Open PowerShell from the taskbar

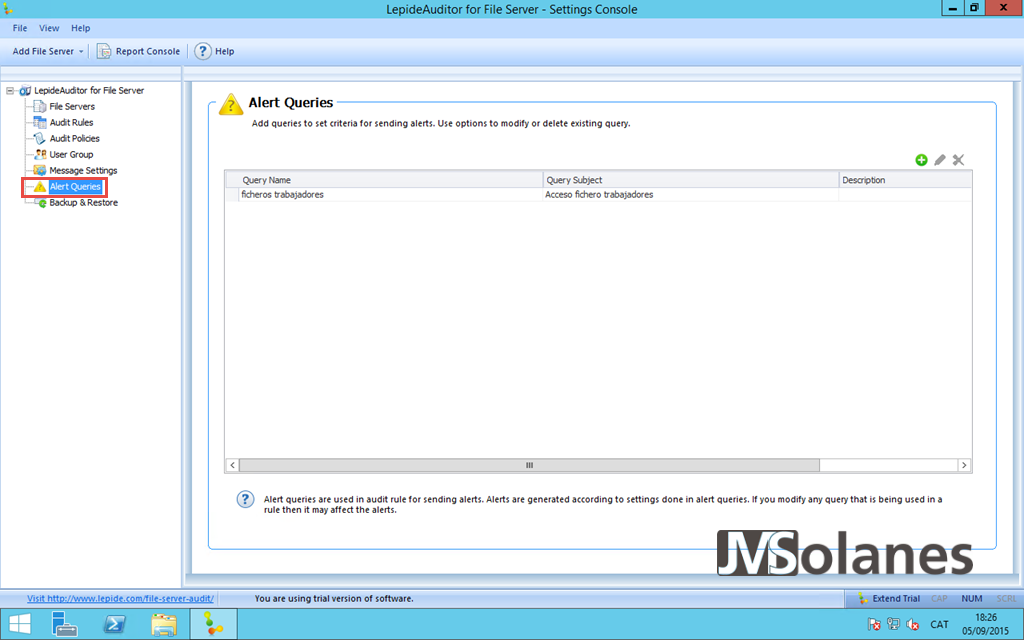tap(114, 624)
